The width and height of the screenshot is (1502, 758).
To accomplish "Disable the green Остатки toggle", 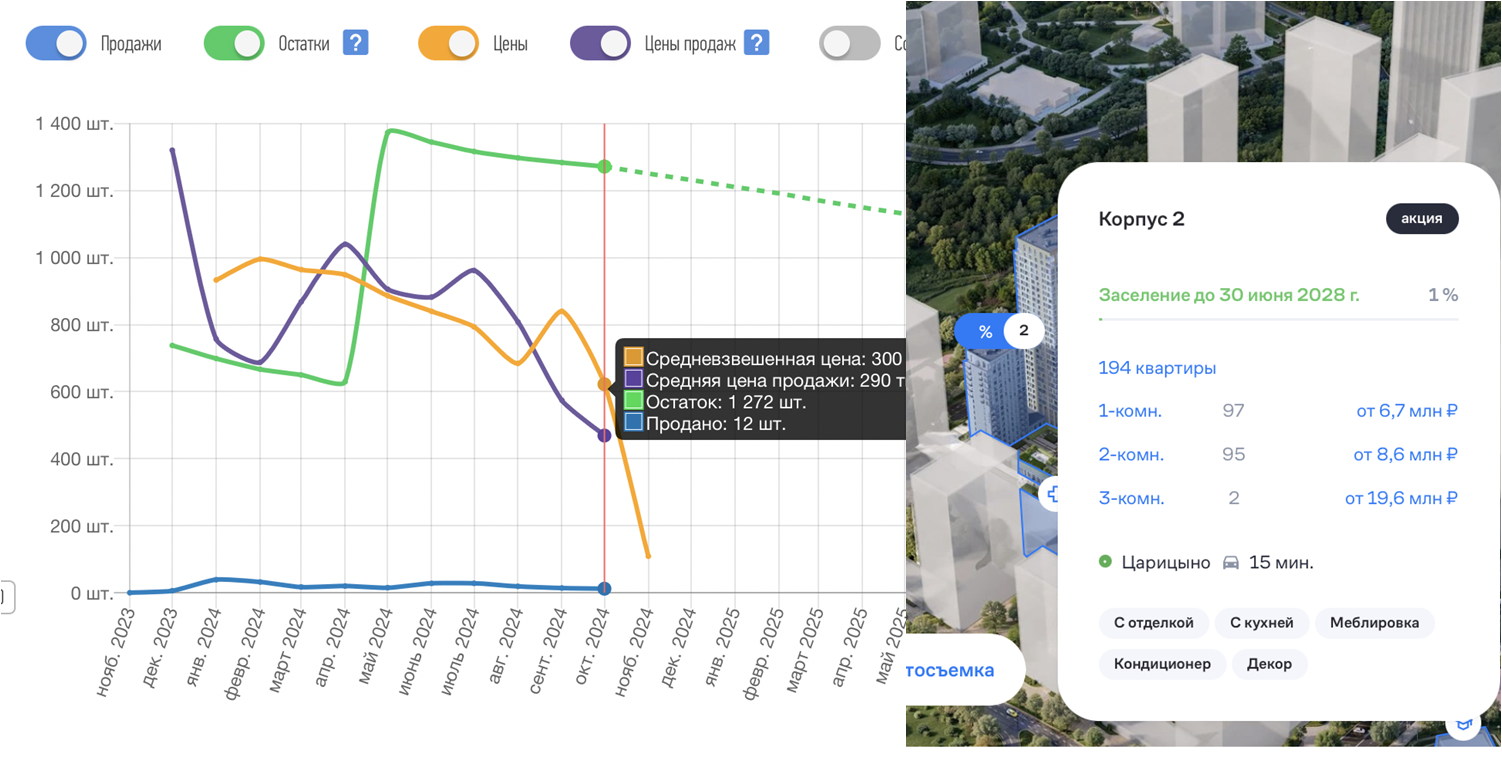I will coord(234,44).
